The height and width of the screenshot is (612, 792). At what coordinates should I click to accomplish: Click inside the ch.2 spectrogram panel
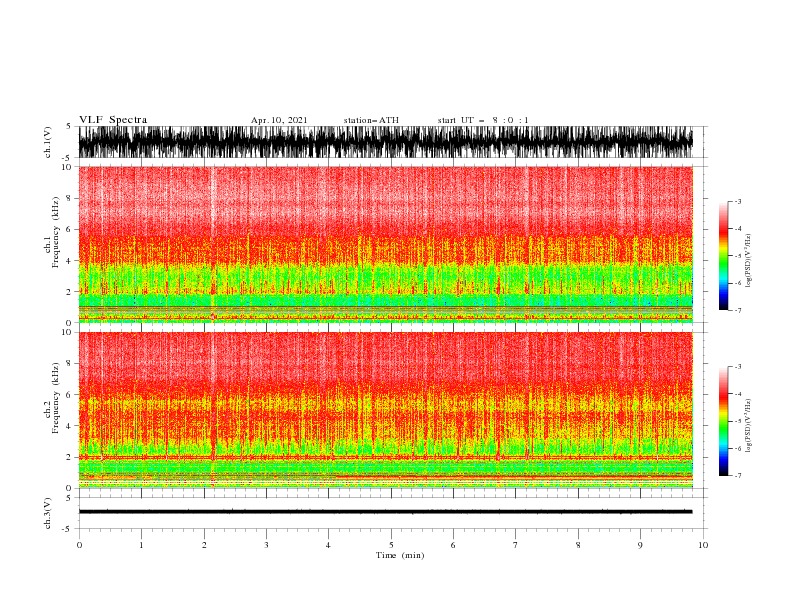point(385,410)
